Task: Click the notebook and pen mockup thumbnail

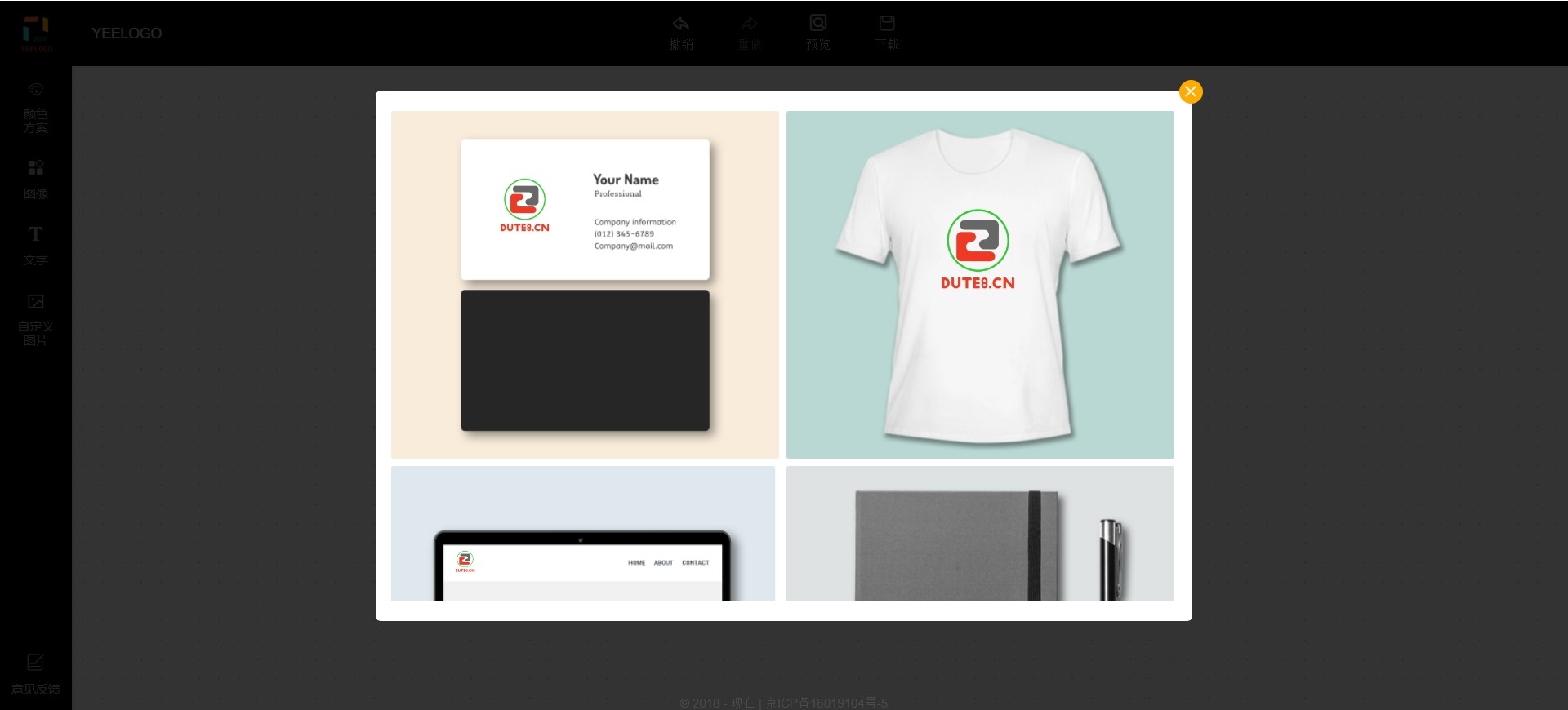Action: (x=980, y=533)
